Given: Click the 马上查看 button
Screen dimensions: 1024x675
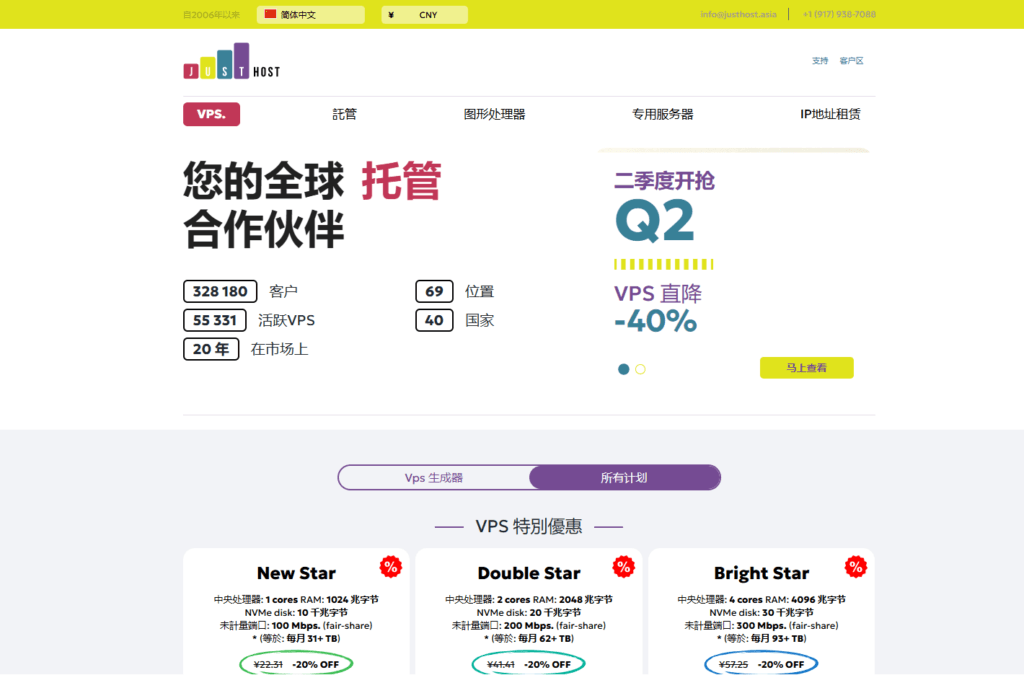Looking at the screenshot, I should tap(806, 368).
